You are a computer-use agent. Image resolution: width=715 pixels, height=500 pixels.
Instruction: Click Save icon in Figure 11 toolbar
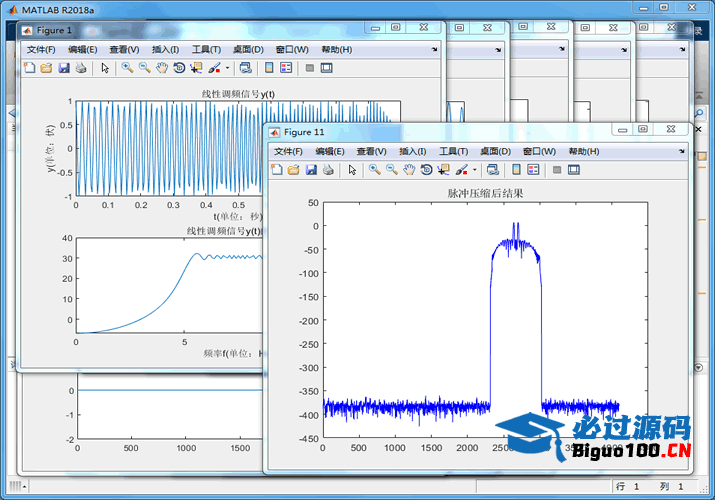pyautogui.click(x=311, y=170)
